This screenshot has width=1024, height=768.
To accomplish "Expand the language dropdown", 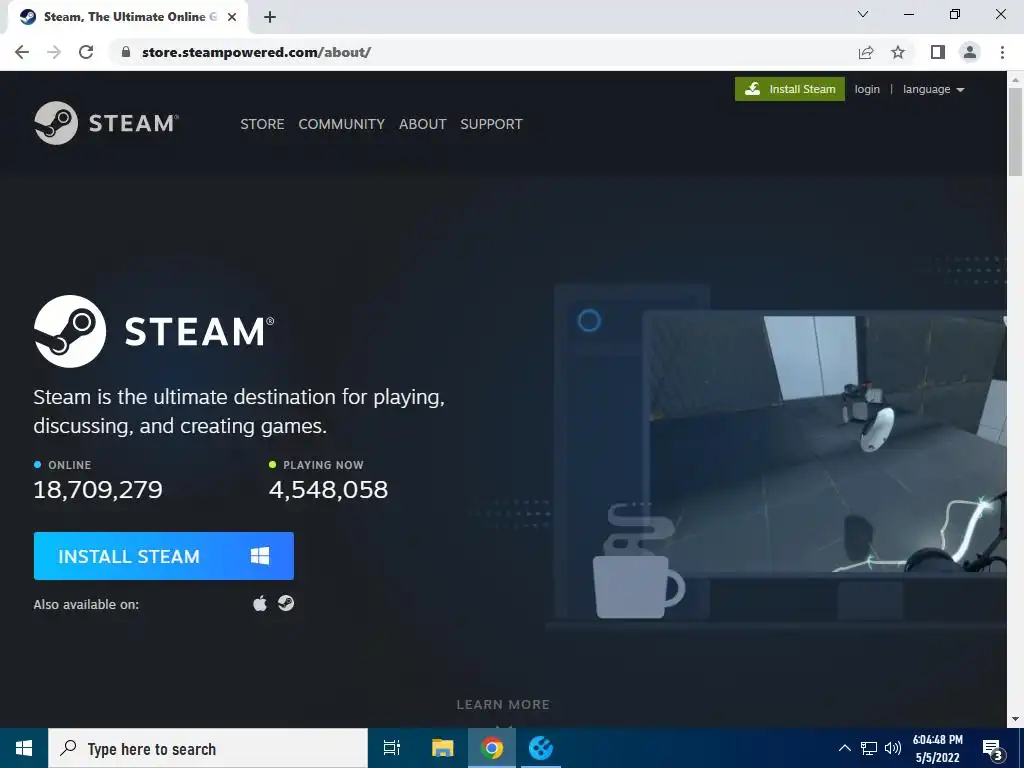I will 933,89.
